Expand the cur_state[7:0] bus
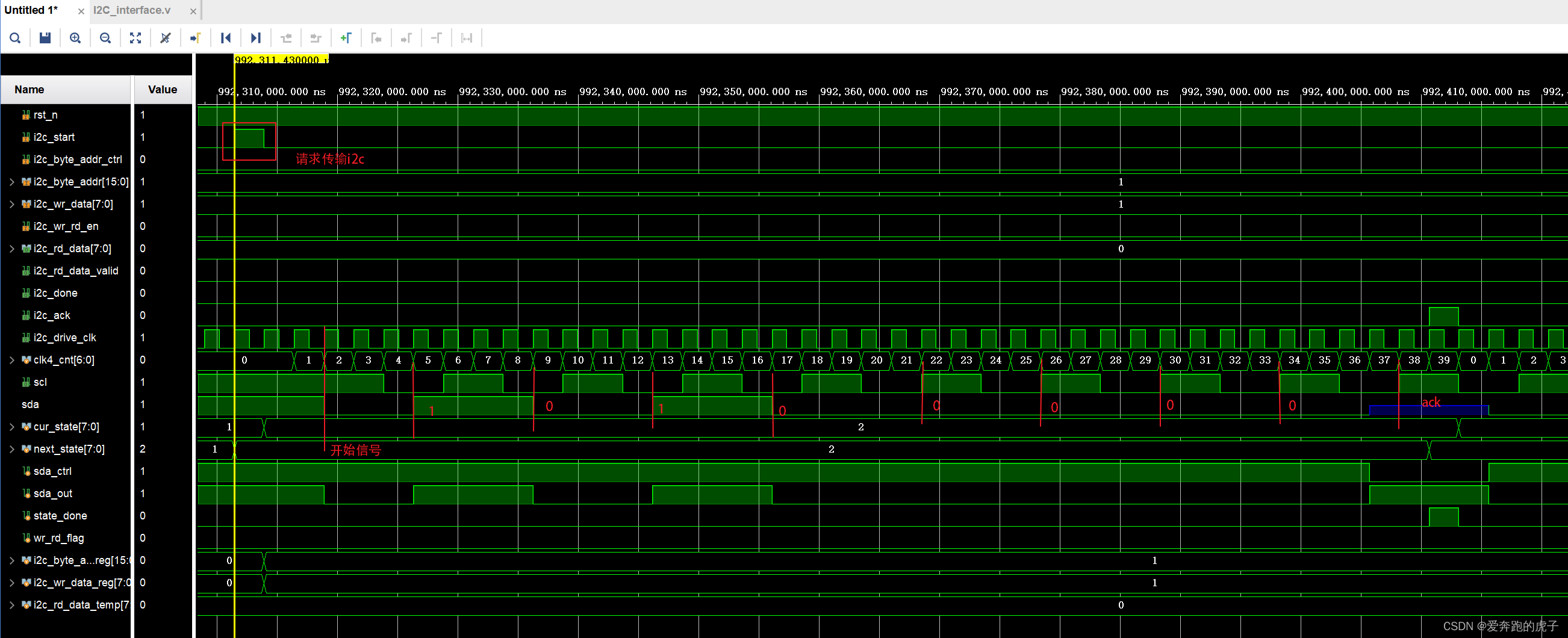Image resolution: width=1568 pixels, height=638 pixels. [11, 426]
